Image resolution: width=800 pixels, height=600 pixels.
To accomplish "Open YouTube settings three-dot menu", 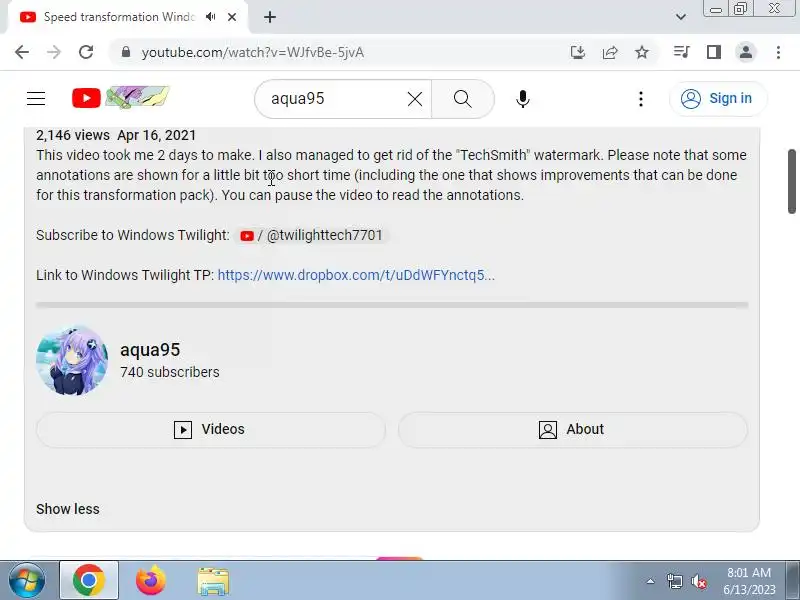I will 641,99.
